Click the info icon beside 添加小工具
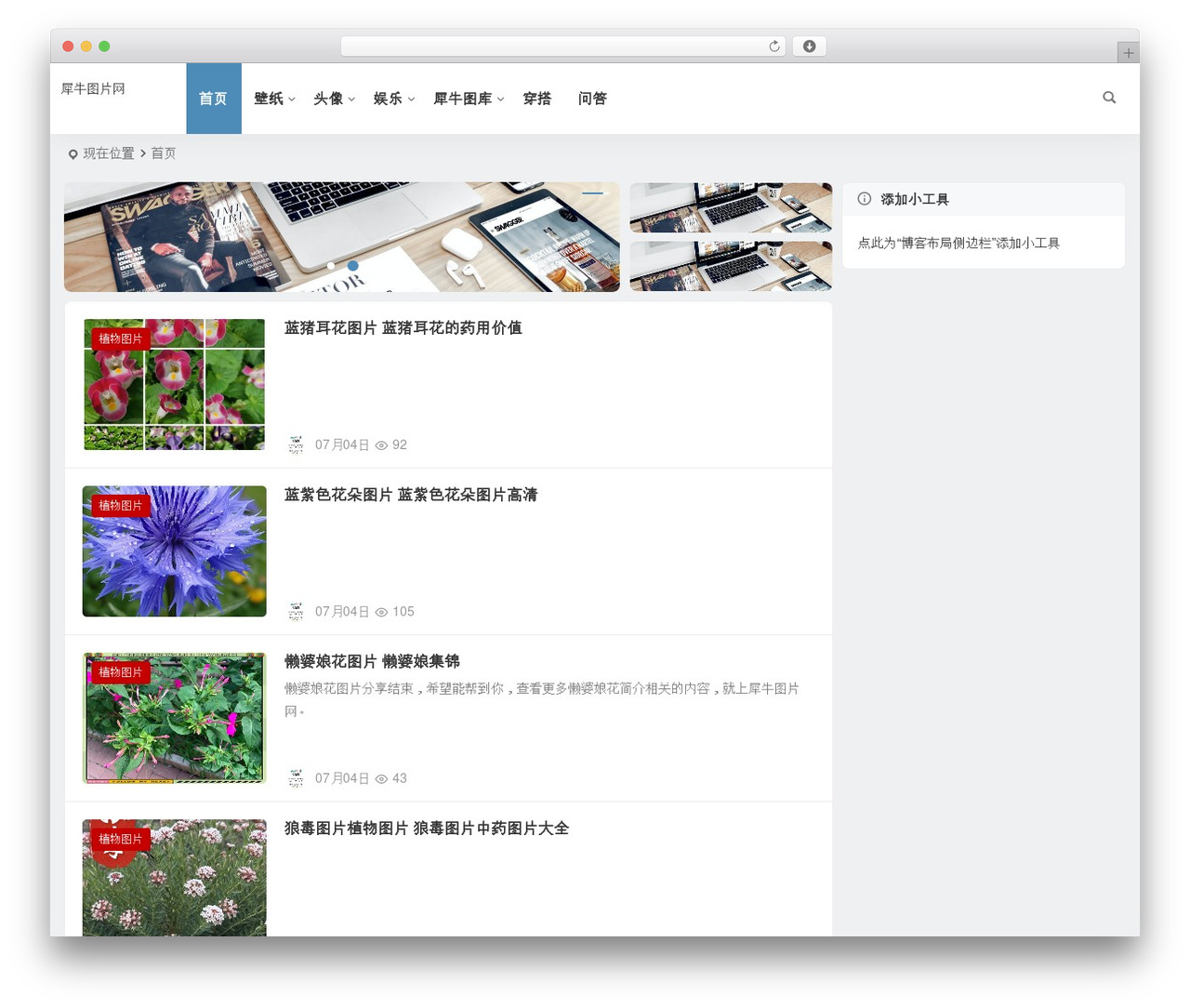1190x1008 pixels. (865, 199)
